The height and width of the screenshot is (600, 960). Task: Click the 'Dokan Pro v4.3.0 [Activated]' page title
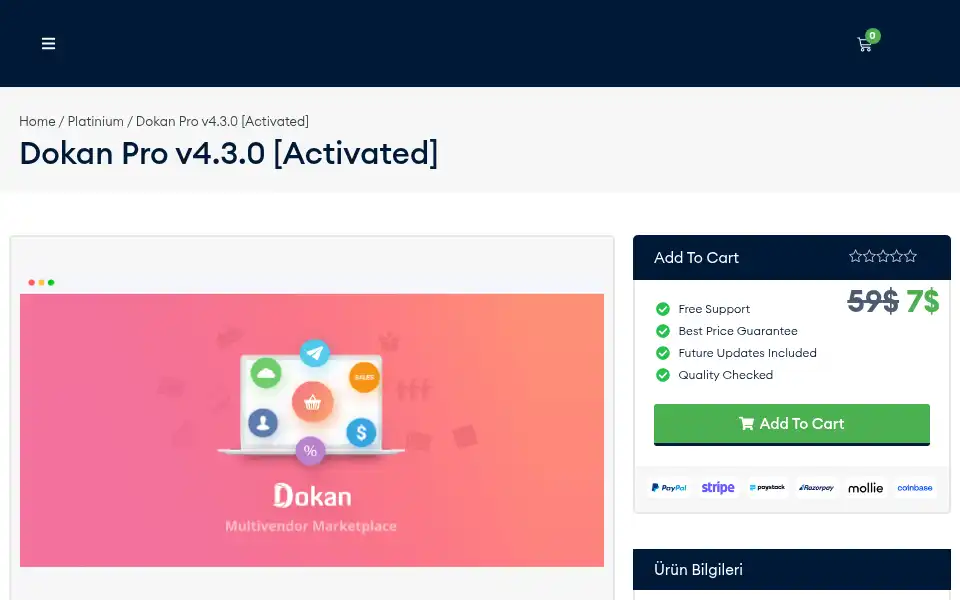pos(229,153)
